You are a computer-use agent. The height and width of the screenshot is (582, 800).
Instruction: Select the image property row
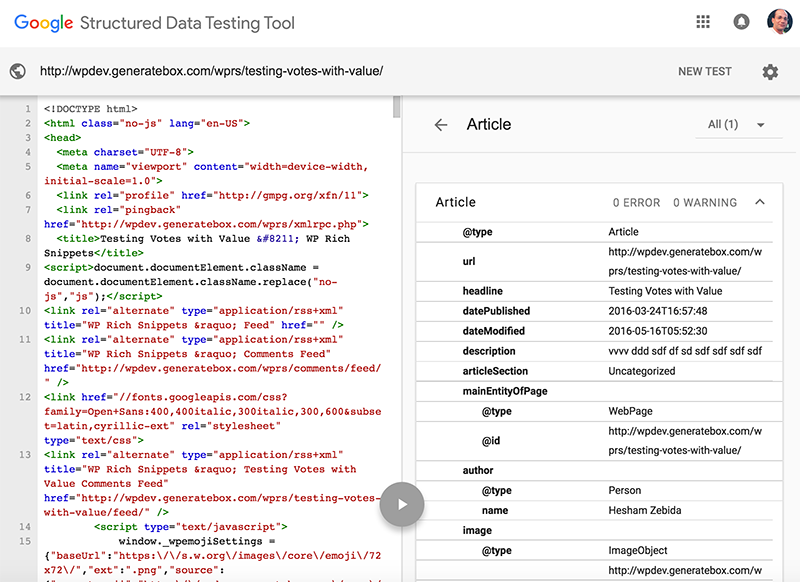click(x=477, y=530)
